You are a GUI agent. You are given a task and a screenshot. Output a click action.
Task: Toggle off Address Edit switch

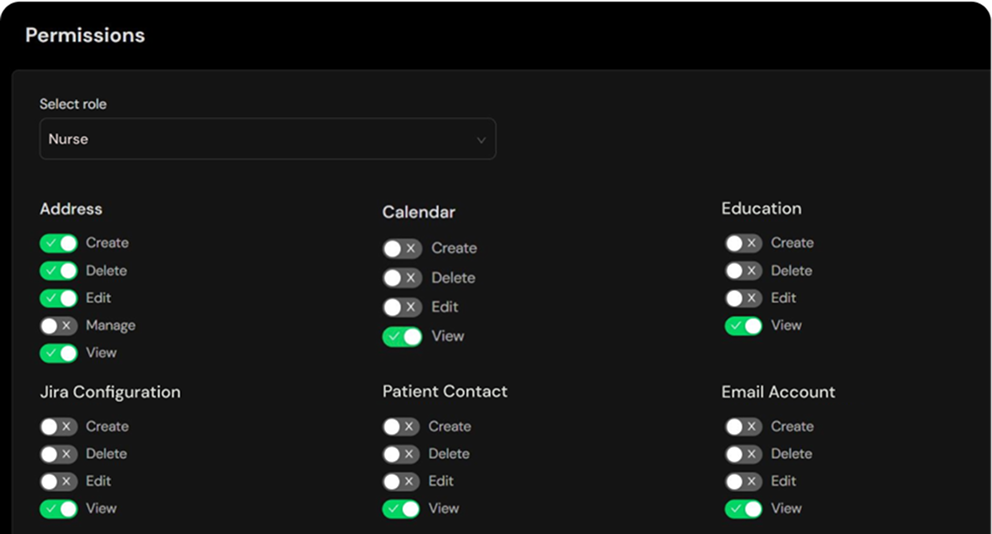59,298
